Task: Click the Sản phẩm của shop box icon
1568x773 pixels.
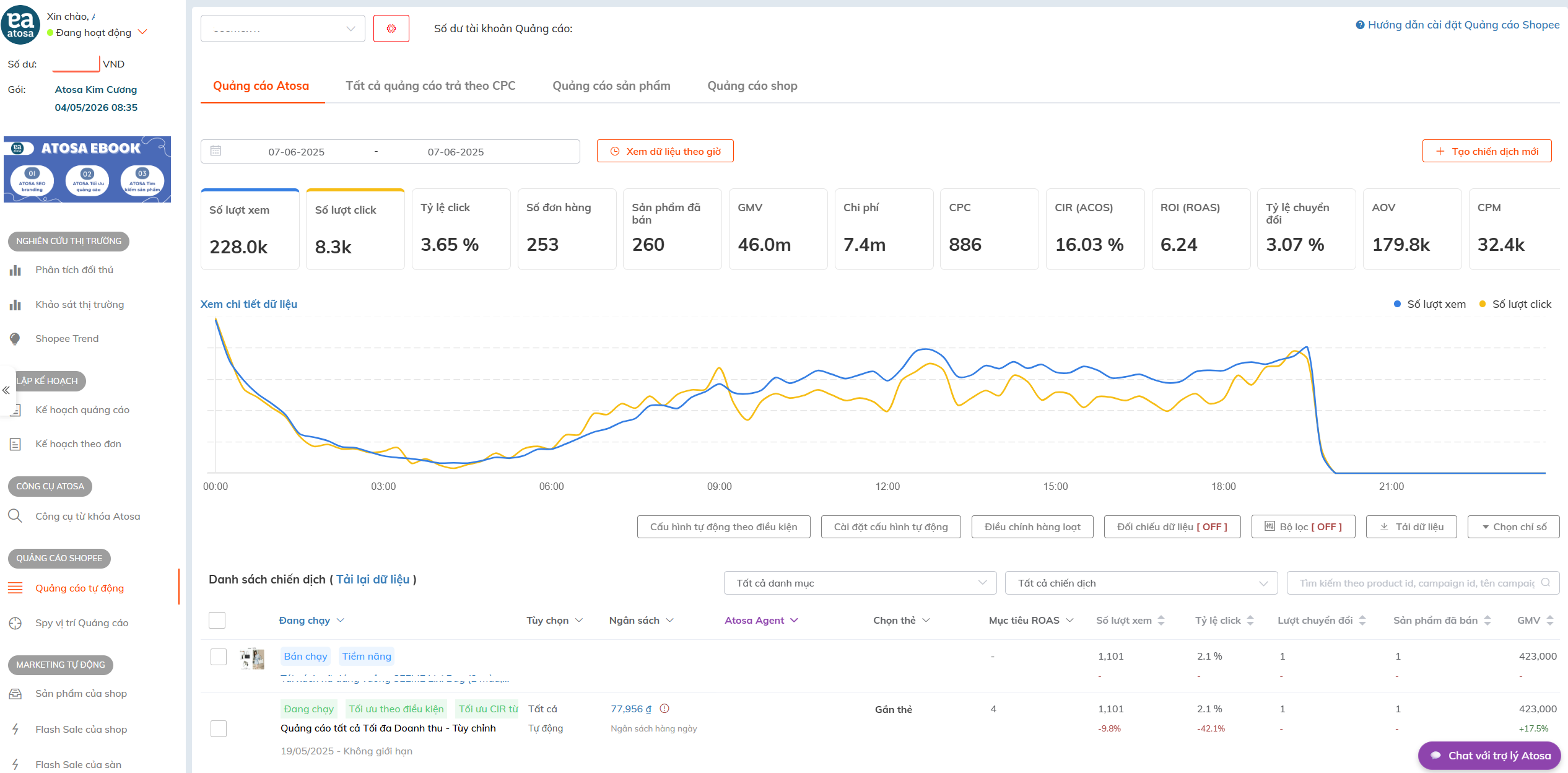Action: (x=15, y=694)
